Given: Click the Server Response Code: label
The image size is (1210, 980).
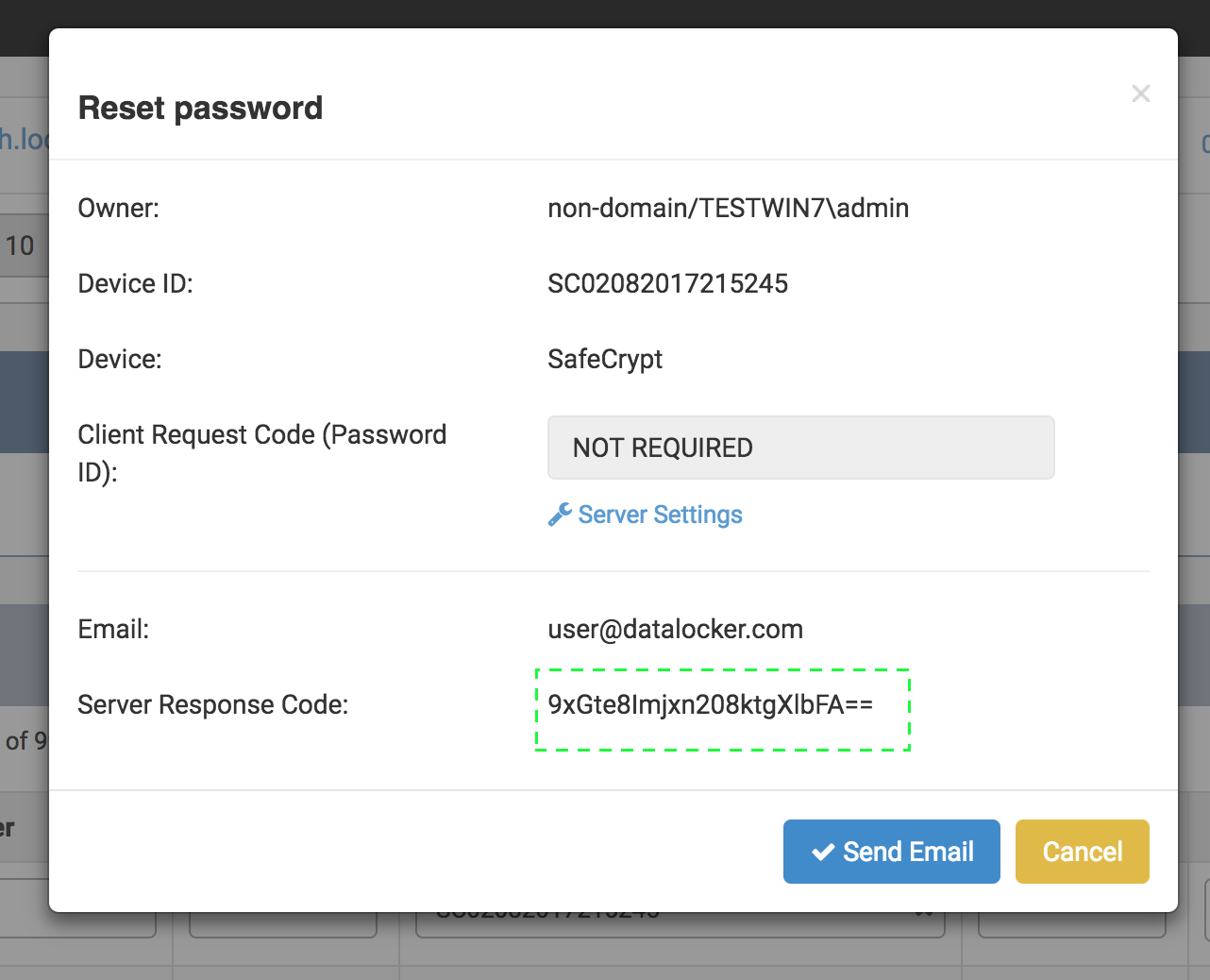Looking at the screenshot, I should (212, 705).
